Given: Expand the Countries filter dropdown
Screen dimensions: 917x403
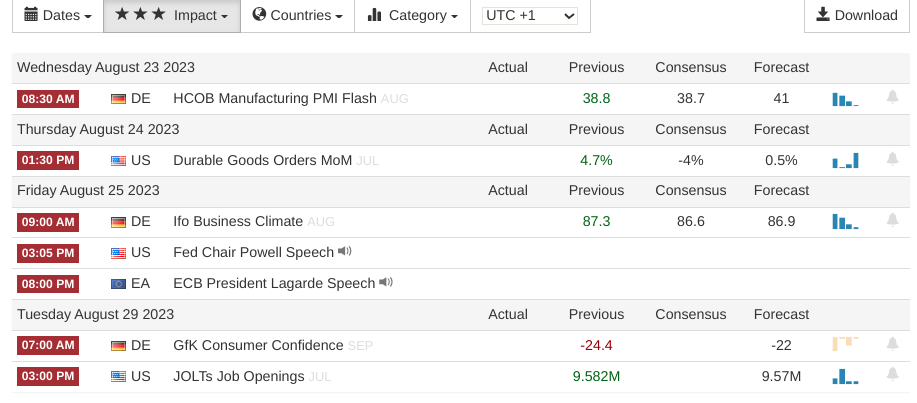Looking at the screenshot, I should tap(298, 16).
